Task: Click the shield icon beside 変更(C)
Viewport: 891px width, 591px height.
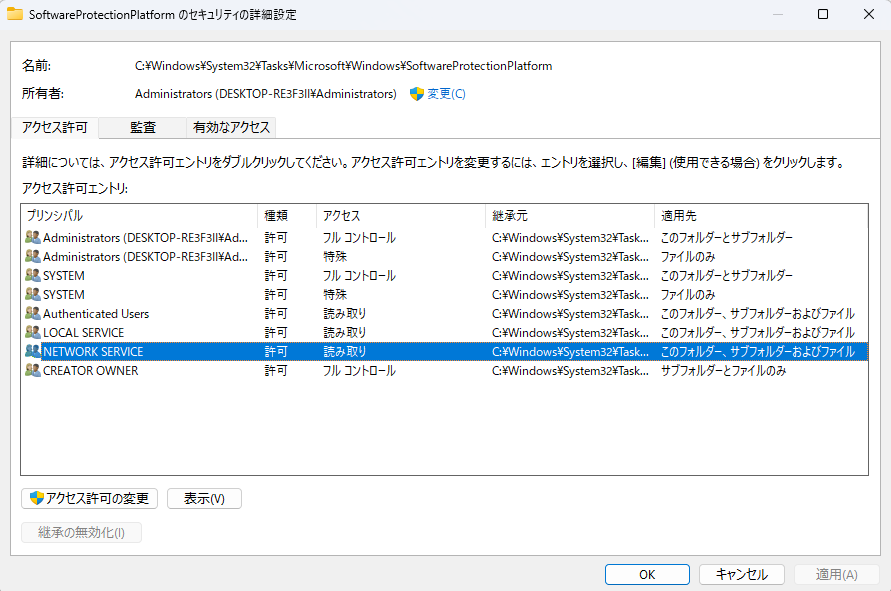Action: tap(417, 94)
